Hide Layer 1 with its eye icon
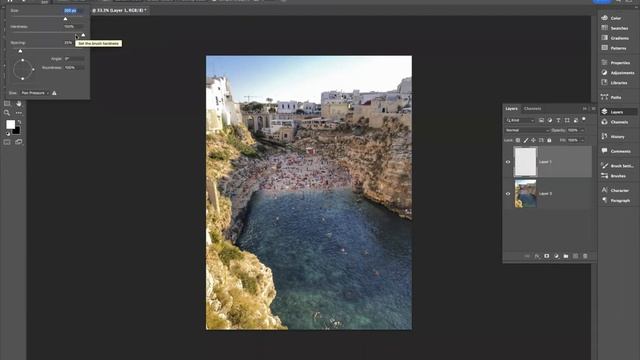640x360 pixels. (508, 162)
